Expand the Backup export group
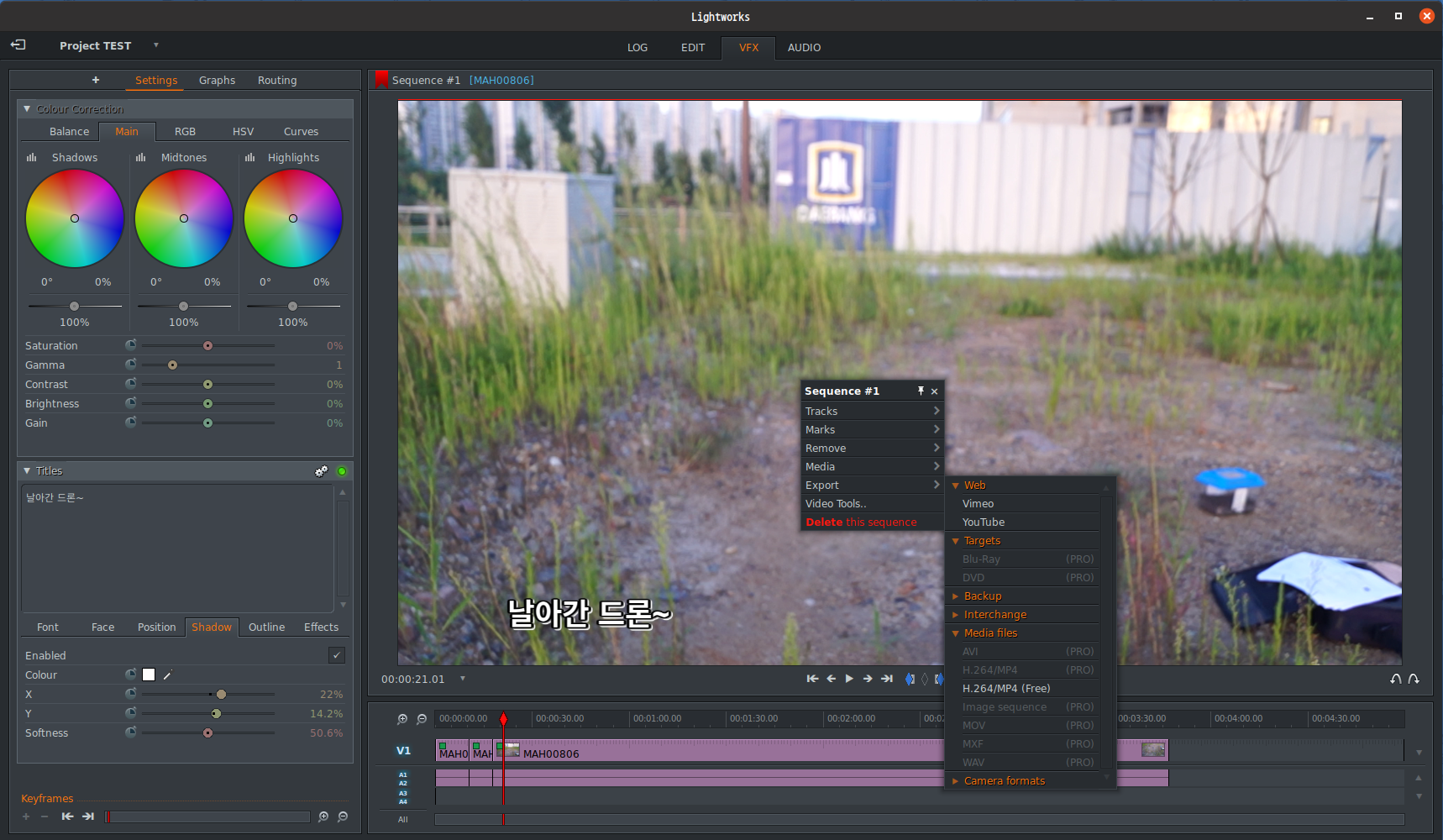 click(955, 596)
